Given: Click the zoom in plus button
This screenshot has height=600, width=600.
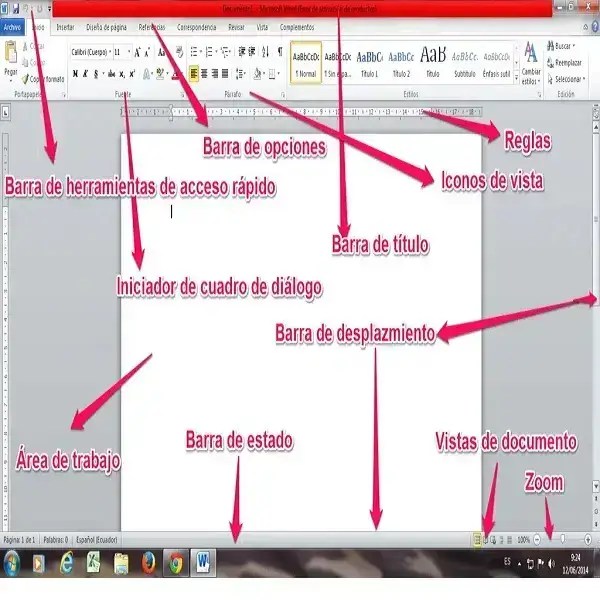Looking at the screenshot, I should (x=588, y=540).
